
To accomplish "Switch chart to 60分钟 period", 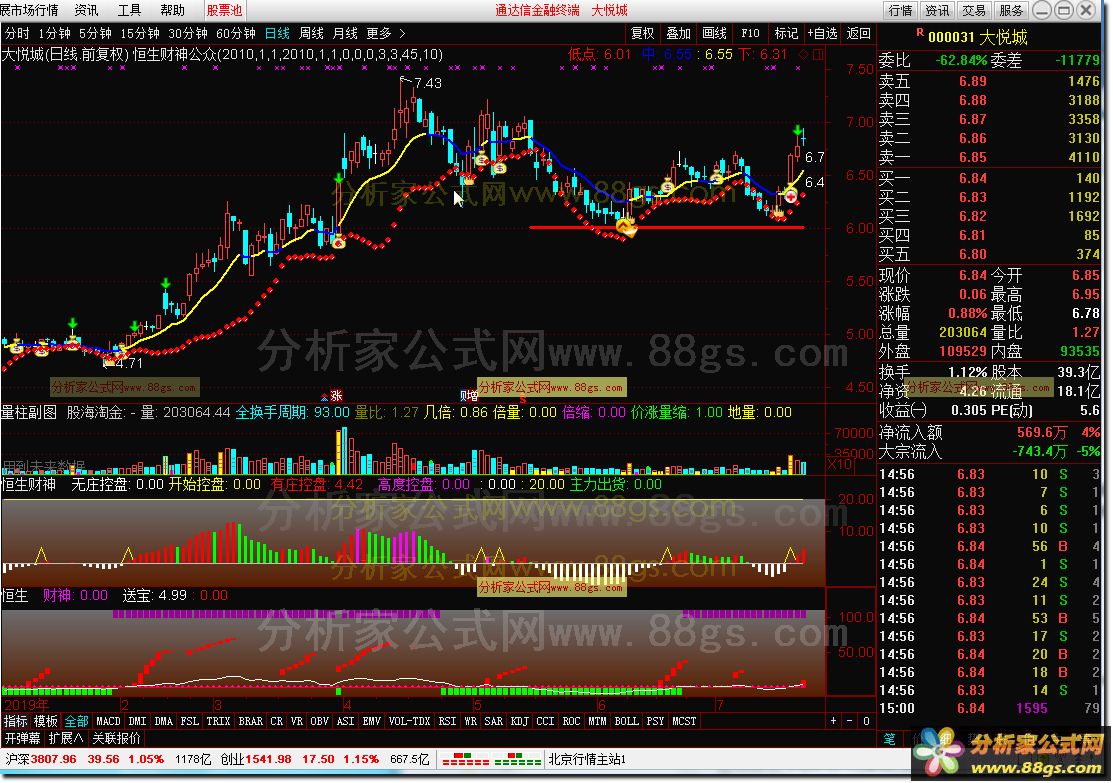I will pos(236,33).
